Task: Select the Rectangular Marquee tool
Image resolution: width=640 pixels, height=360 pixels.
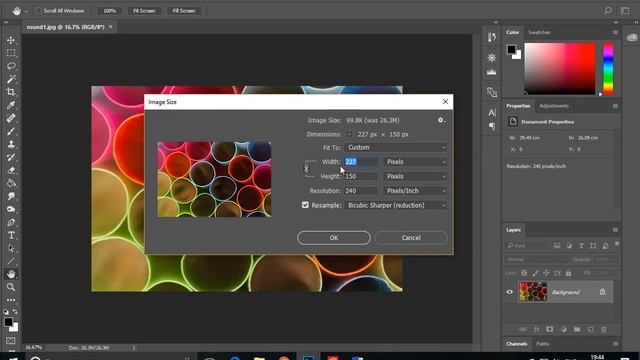Action: pyautogui.click(x=11, y=53)
